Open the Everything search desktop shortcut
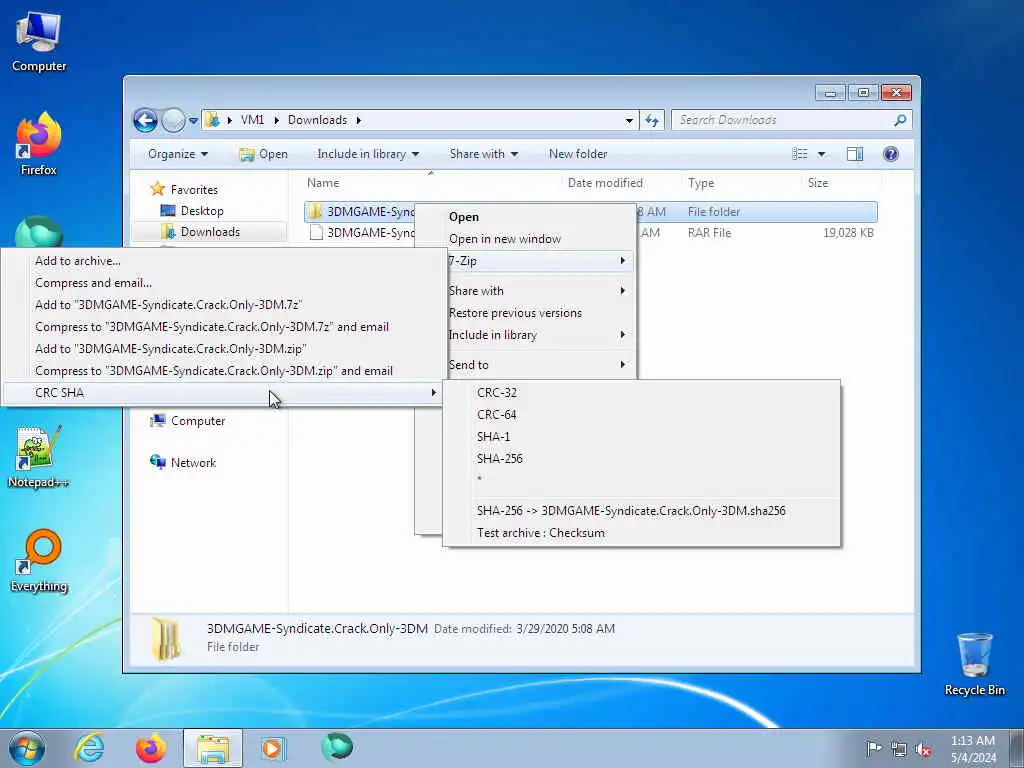Viewport: 1024px width, 768px height. 39,561
